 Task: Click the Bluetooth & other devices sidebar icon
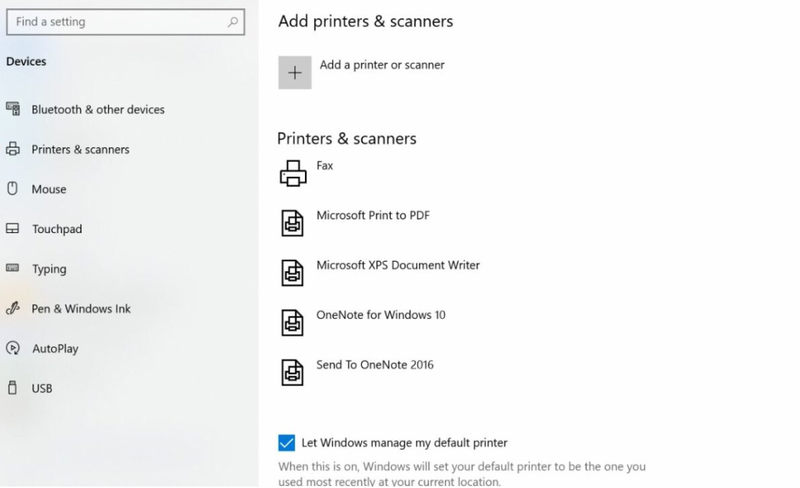pos(13,109)
